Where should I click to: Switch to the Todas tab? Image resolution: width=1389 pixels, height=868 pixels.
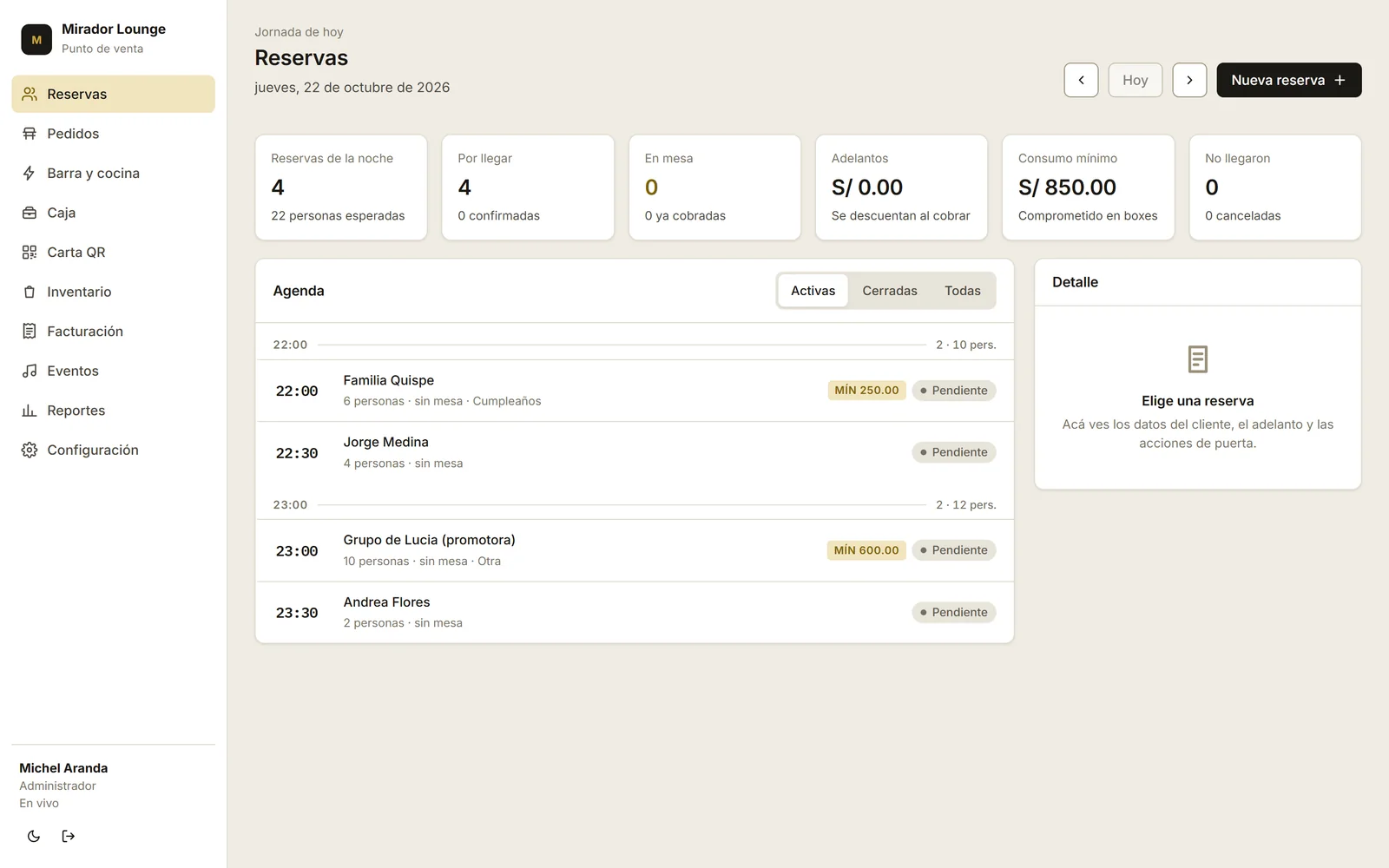click(963, 291)
